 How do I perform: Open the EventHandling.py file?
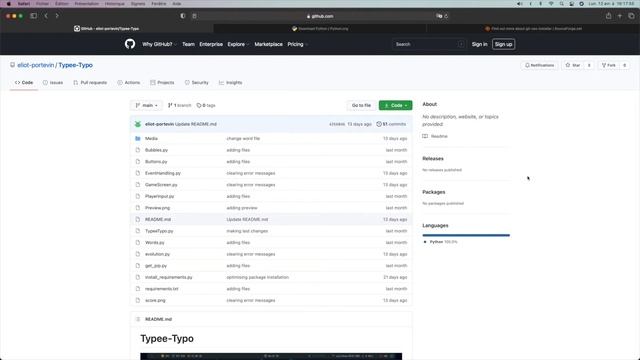tap(163, 173)
